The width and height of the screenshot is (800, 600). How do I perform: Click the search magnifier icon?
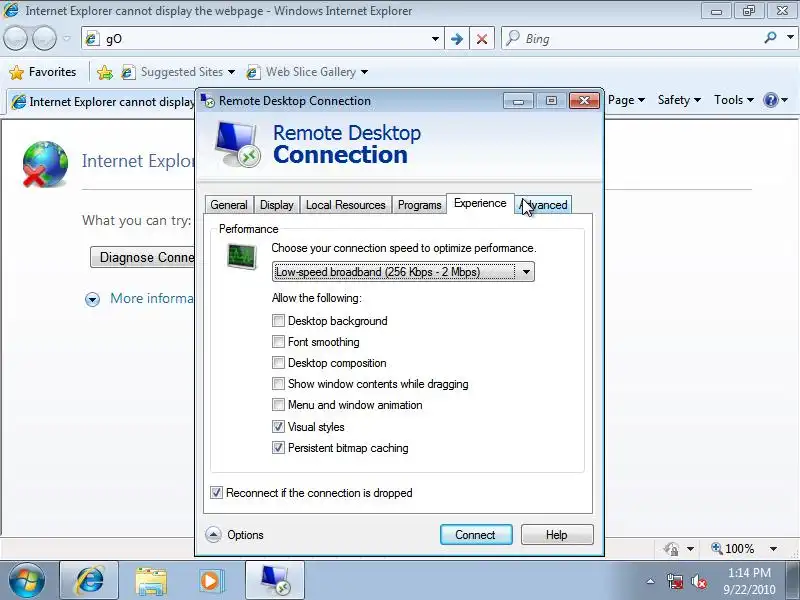770,37
